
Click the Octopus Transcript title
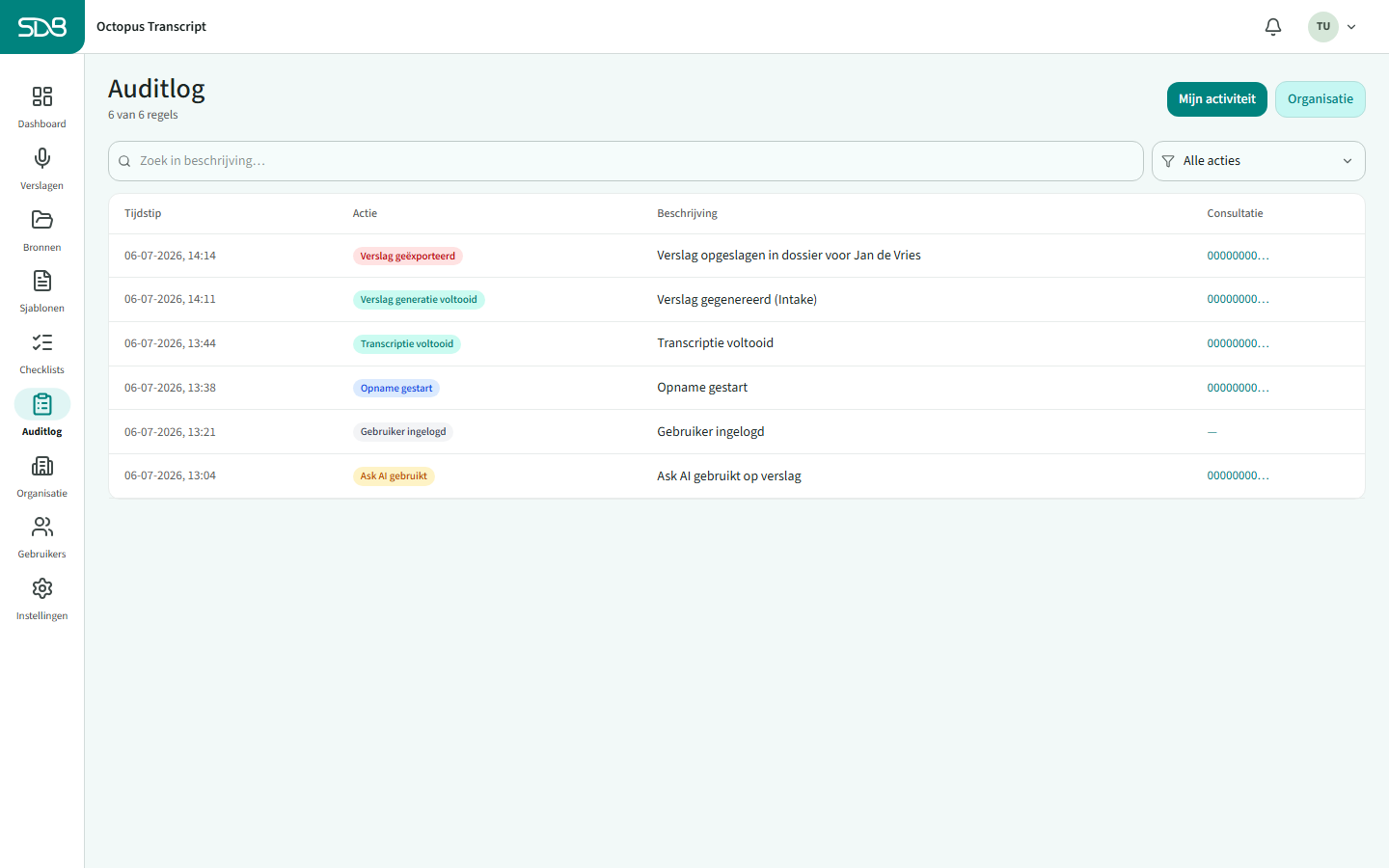151,27
